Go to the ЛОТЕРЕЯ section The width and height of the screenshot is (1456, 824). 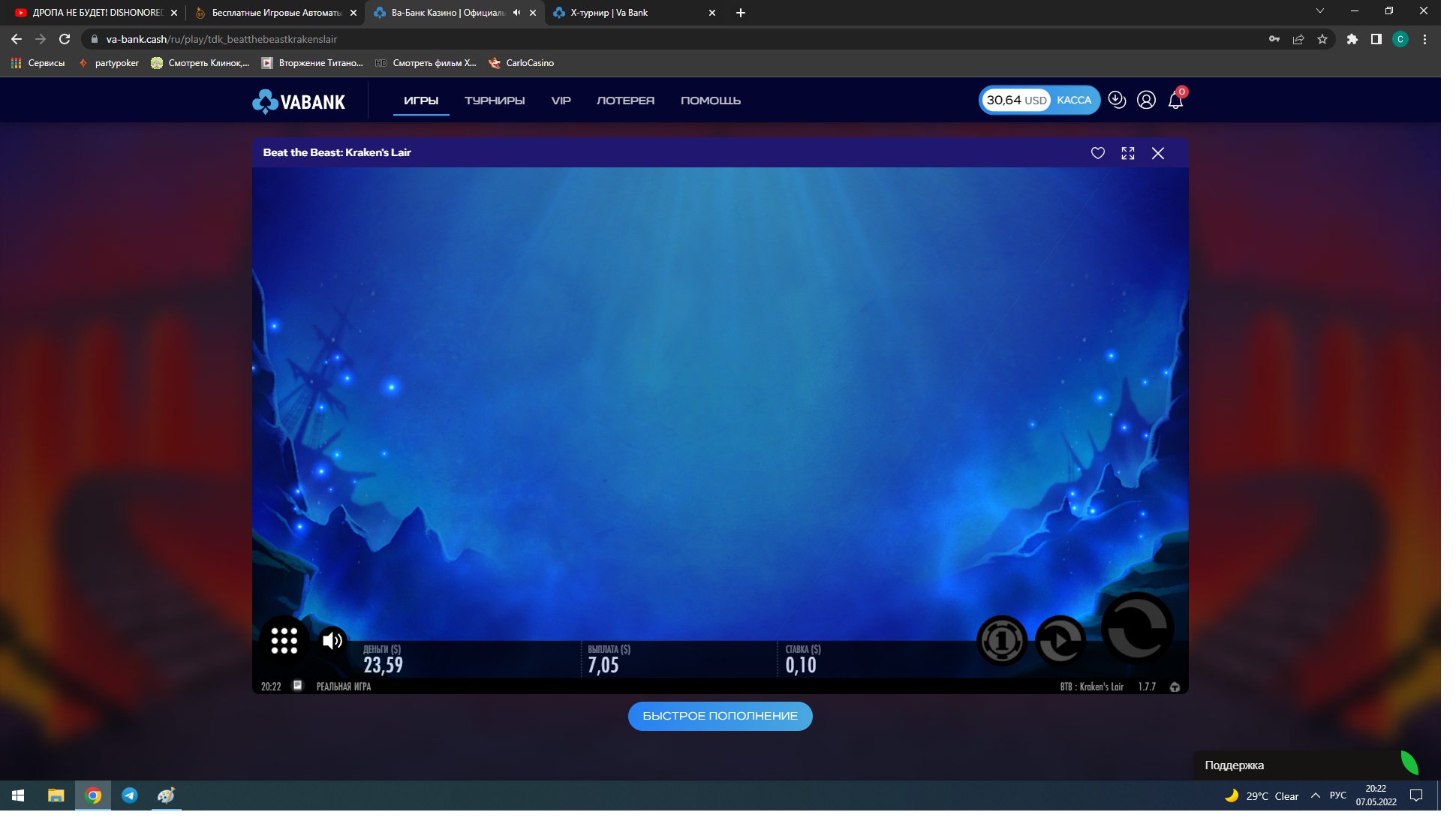pyautogui.click(x=625, y=101)
